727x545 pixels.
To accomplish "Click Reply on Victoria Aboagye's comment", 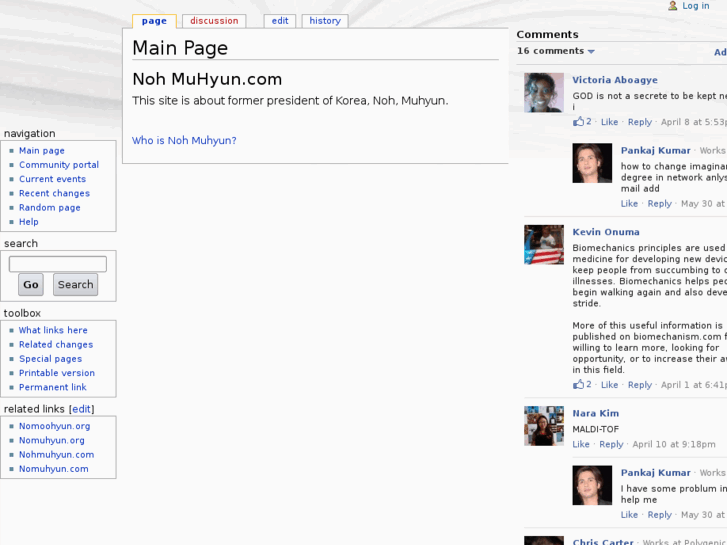I will (640, 122).
